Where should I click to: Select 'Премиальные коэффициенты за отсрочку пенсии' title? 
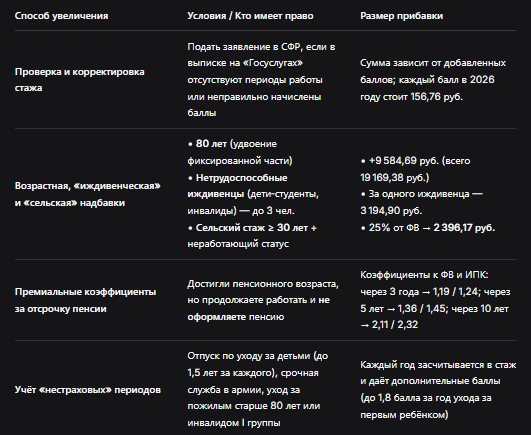point(85,300)
